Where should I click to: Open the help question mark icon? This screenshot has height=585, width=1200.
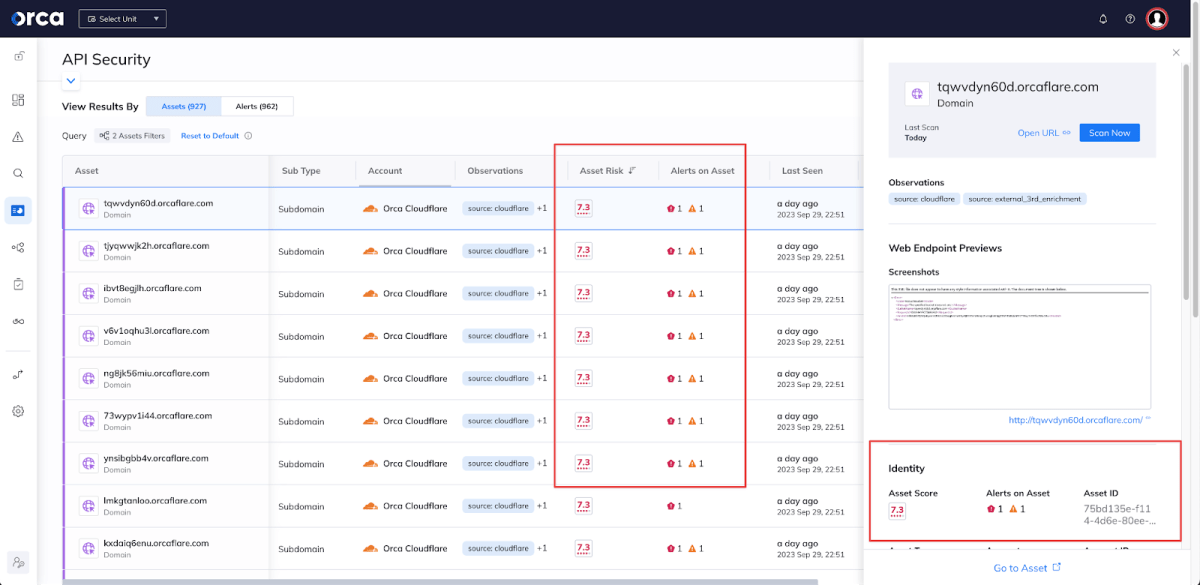coord(1130,19)
